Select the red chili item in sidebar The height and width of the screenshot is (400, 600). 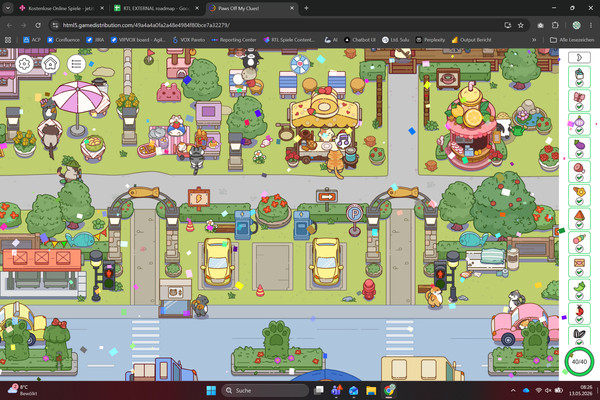click(579, 314)
